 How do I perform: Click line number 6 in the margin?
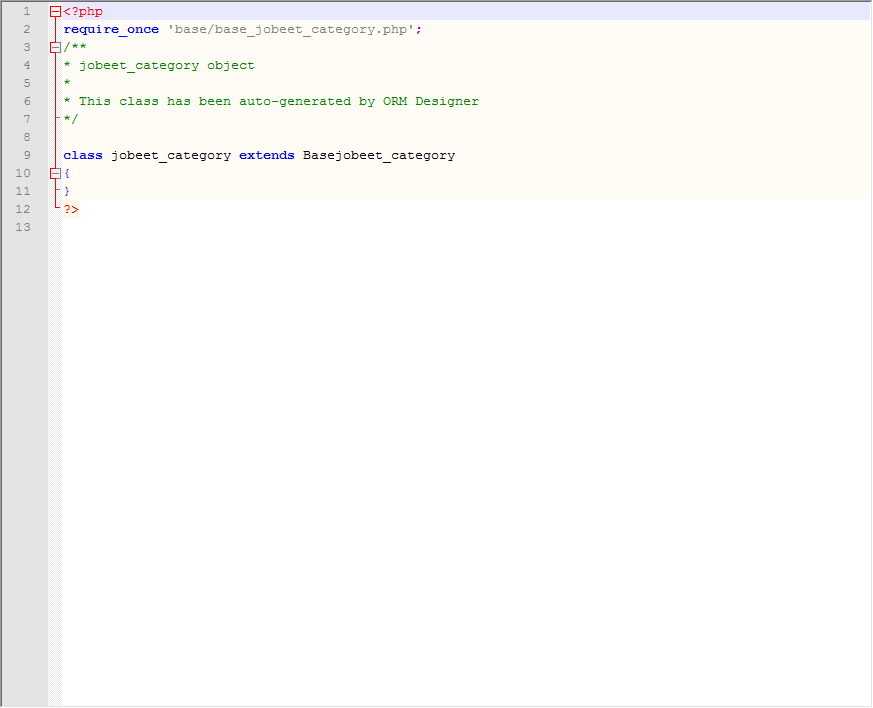pos(27,102)
